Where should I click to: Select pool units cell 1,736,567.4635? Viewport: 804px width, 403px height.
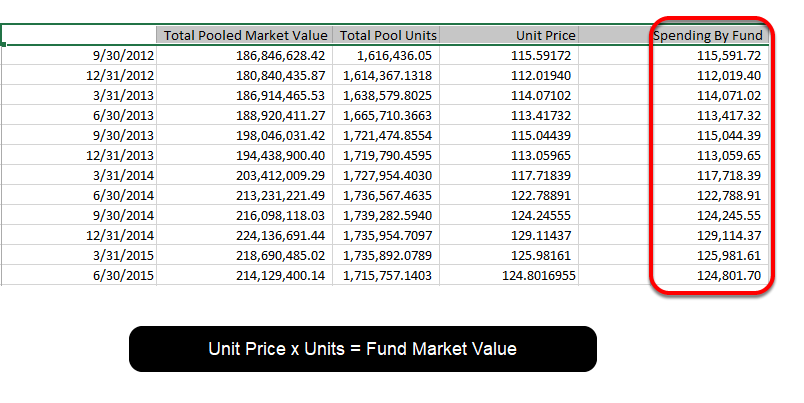click(x=386, y=195)
